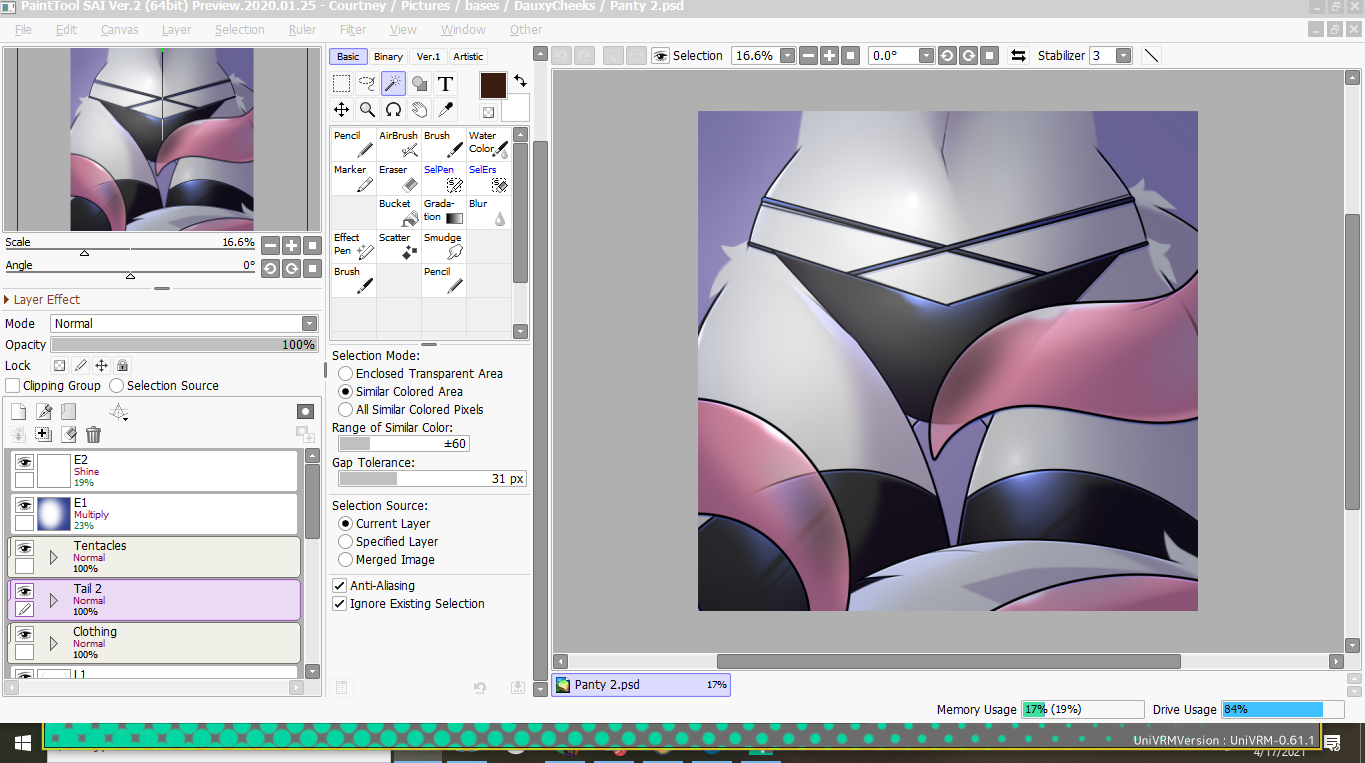This screenshot has height=763, width=1365.
Task: Open the Filter menu
Action: 353,30
